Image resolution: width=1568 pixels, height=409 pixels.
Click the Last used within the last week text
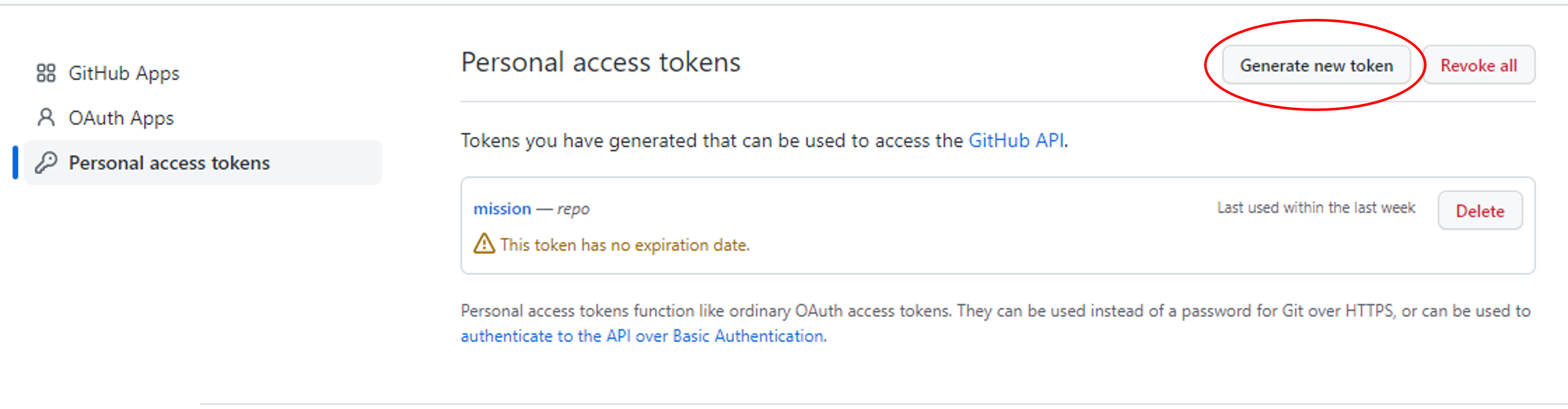pos(1316,208)
